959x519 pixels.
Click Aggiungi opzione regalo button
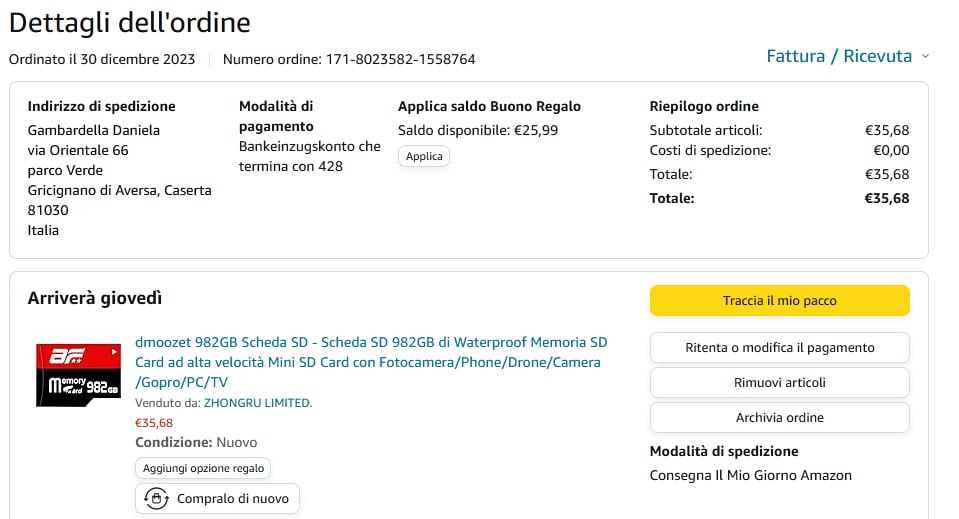203,468
